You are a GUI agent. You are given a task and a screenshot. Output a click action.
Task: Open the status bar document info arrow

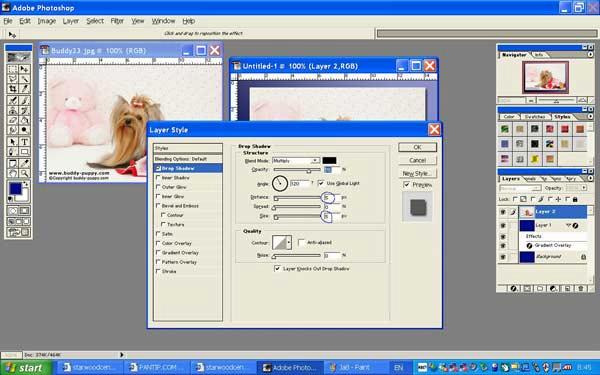tap(122, 355)
